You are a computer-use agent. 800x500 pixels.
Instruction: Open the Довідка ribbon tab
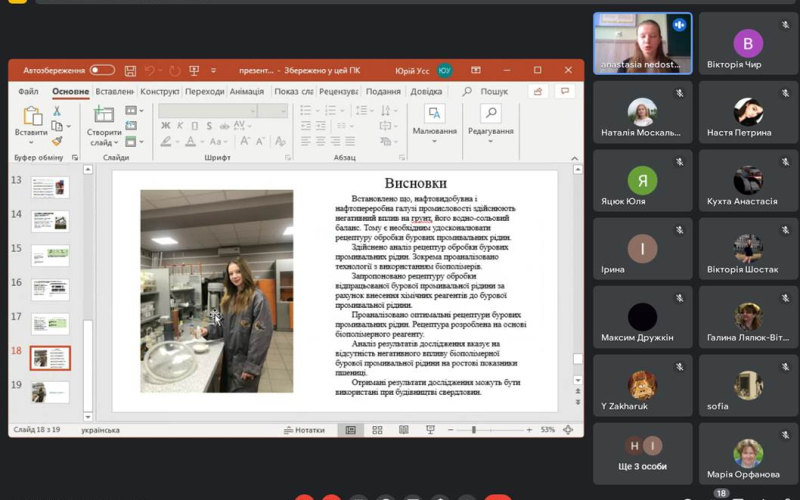click(426, 91)
